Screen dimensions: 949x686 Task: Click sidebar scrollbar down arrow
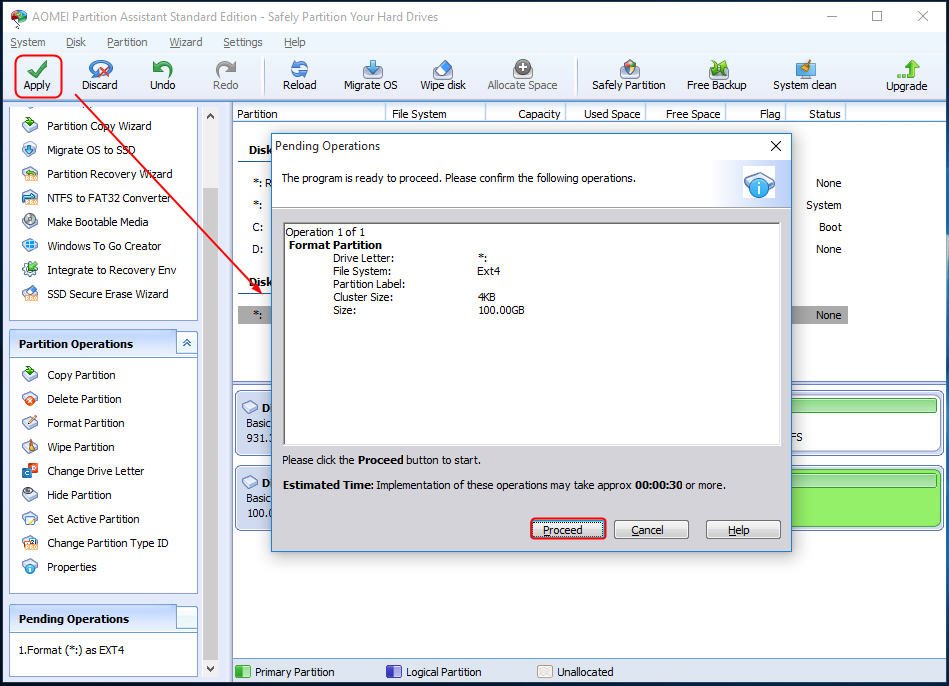pos(210,669)
